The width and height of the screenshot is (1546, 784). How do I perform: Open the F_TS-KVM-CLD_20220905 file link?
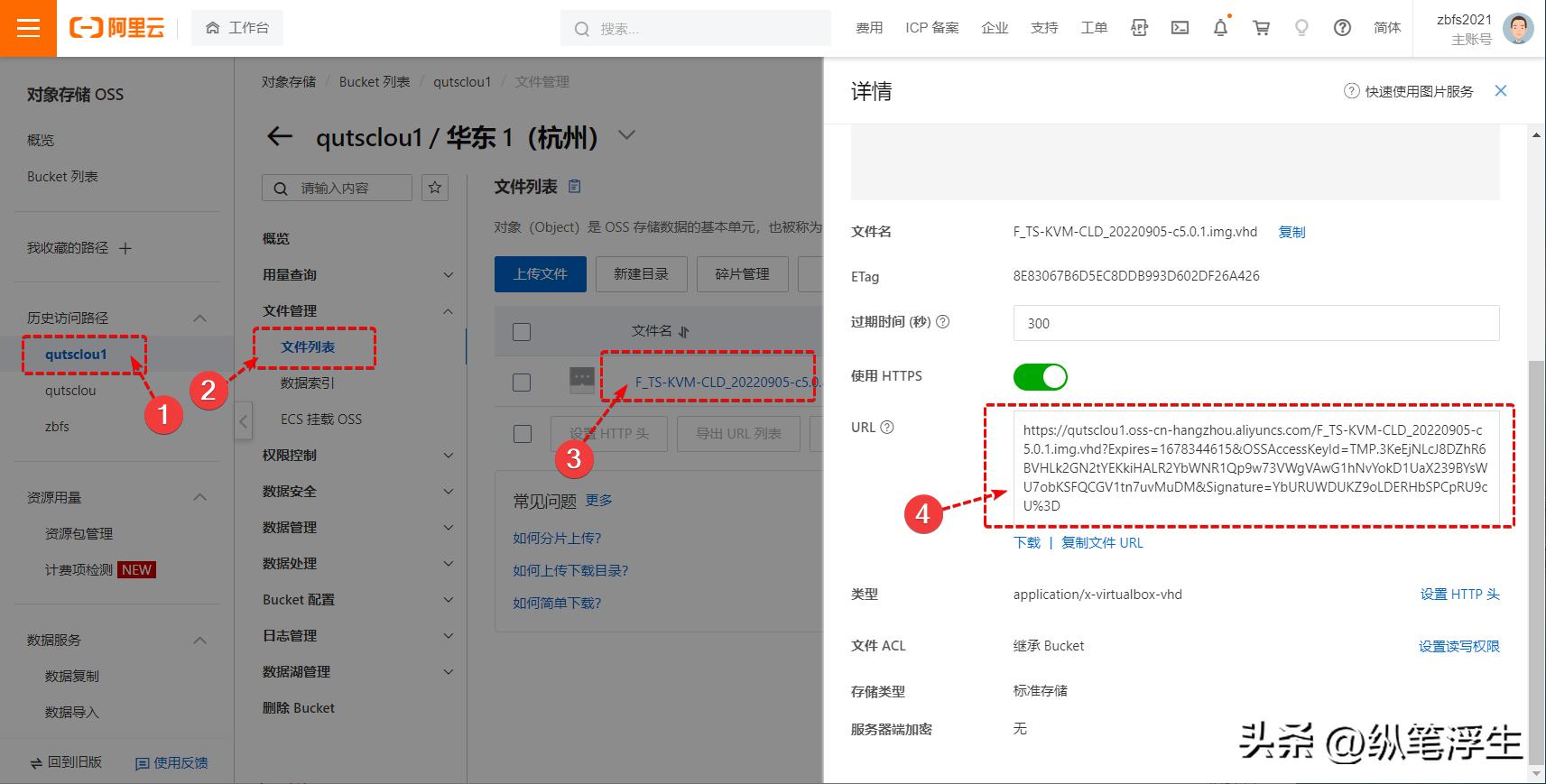[727, 382]
